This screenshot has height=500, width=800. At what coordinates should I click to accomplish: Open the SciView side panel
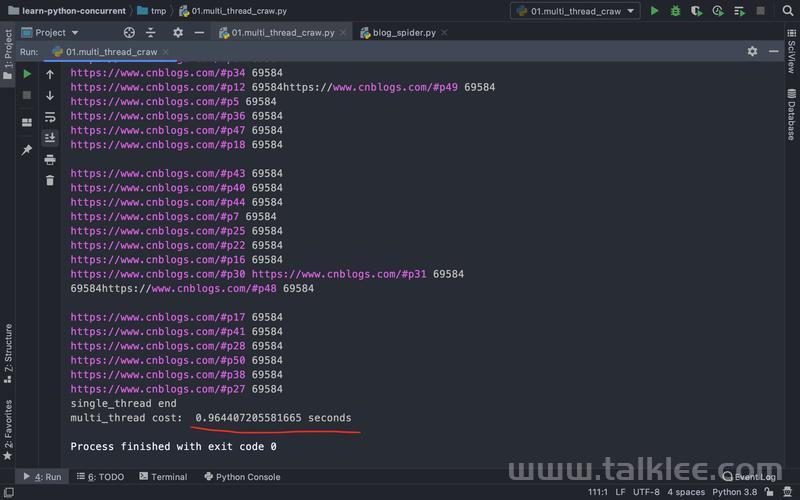click(x=791, y=51)
